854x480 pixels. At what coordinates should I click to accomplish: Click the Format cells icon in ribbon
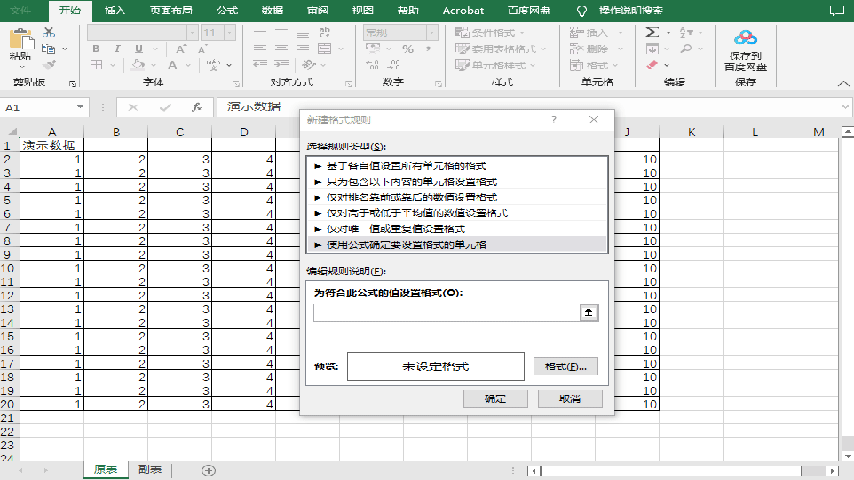click(577, 65)
